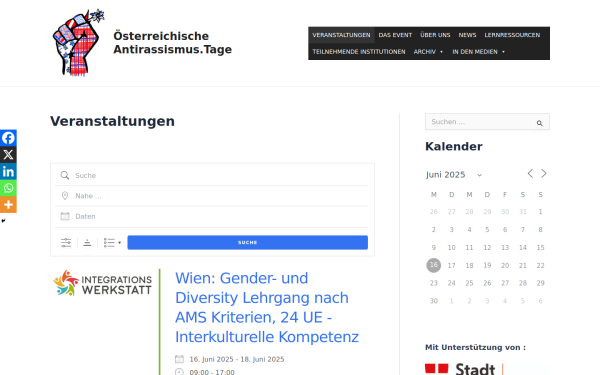Select June 5 in calendar

pos(487,230)
